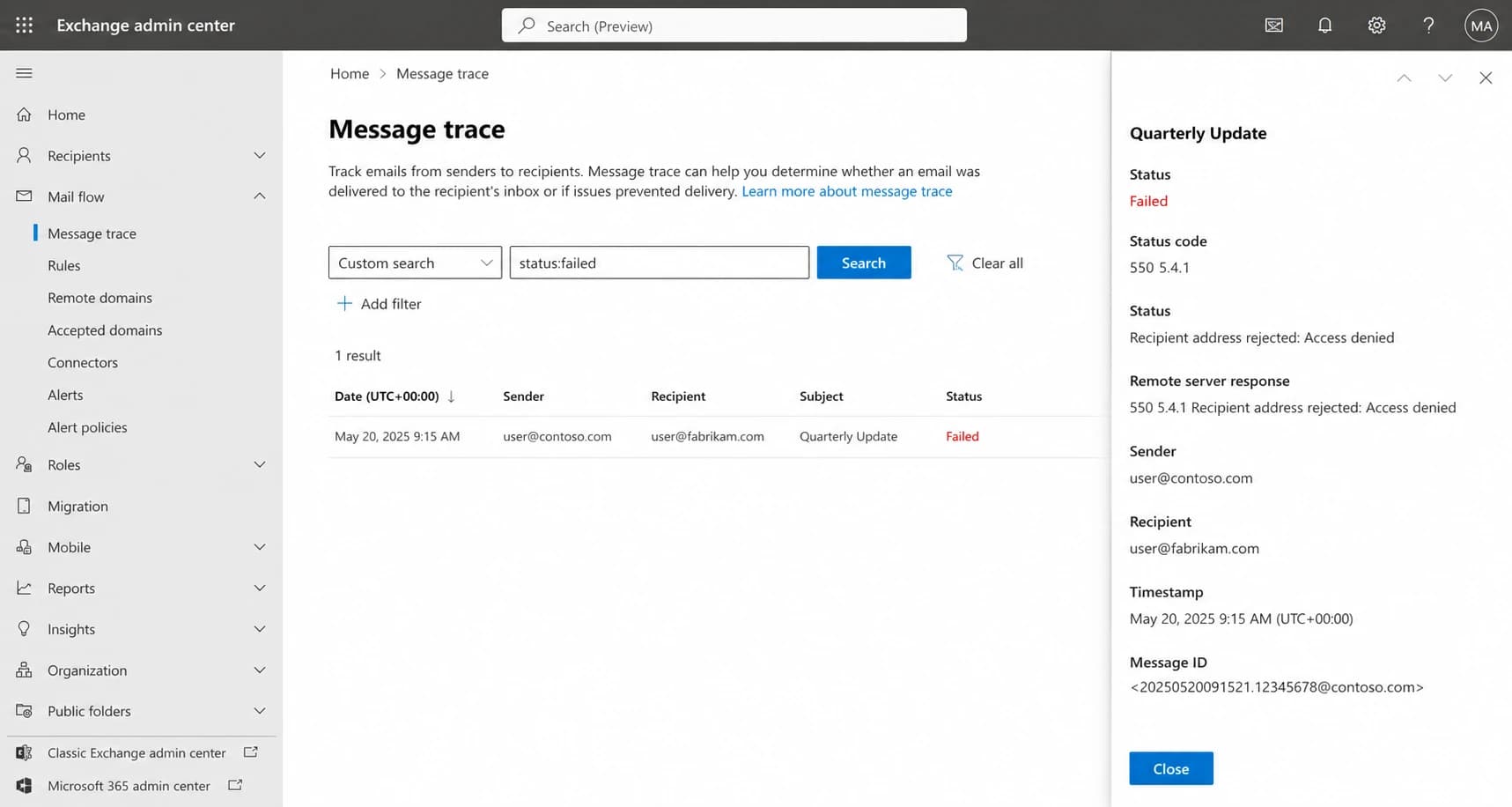Open Learn more about message trace link
Viewport: 1512px width, 807px height.
pyautogui.click(x=847, y=191)
